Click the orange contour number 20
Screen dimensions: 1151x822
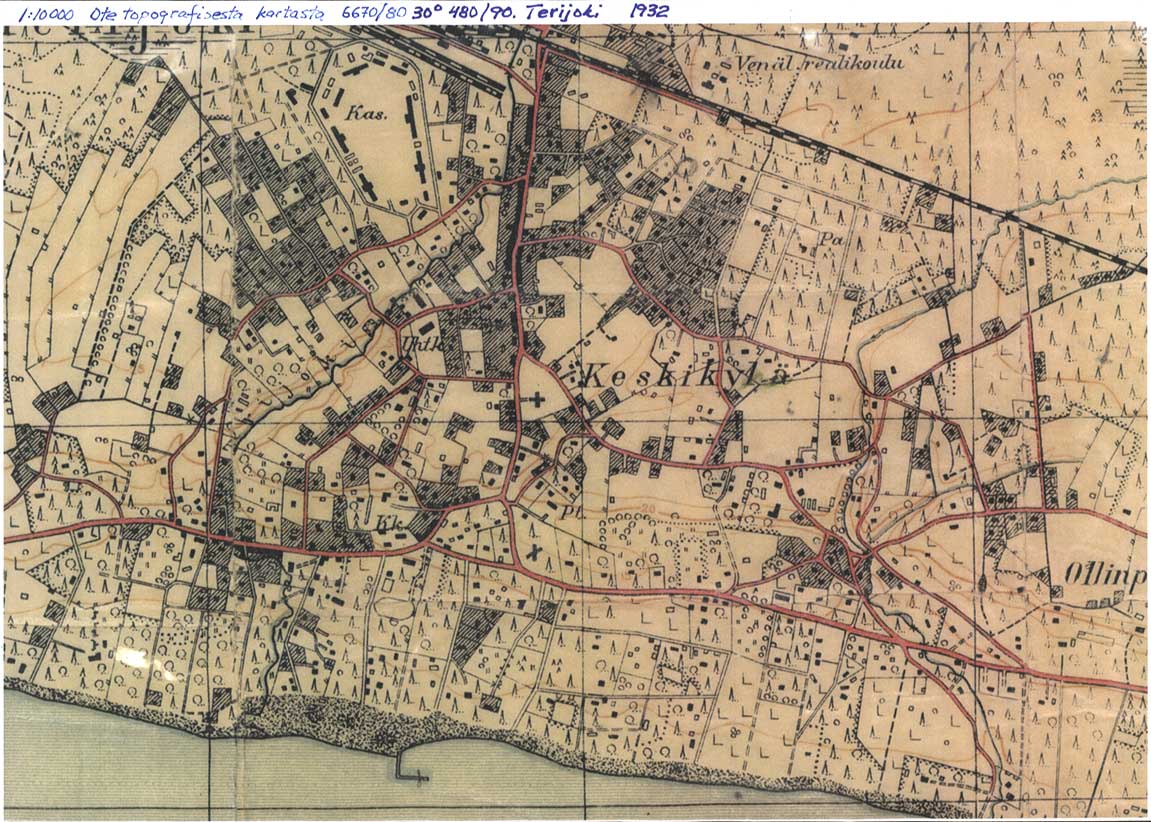coord(649,507)
